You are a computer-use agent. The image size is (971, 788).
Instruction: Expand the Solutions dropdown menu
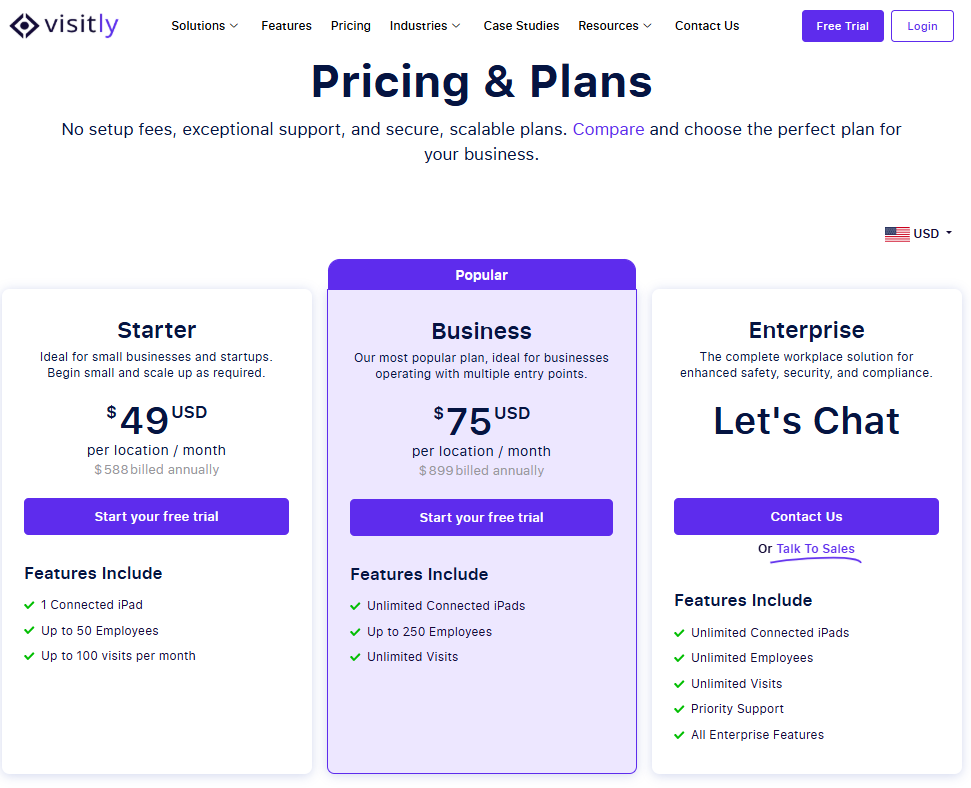click(x=204, y=26)
